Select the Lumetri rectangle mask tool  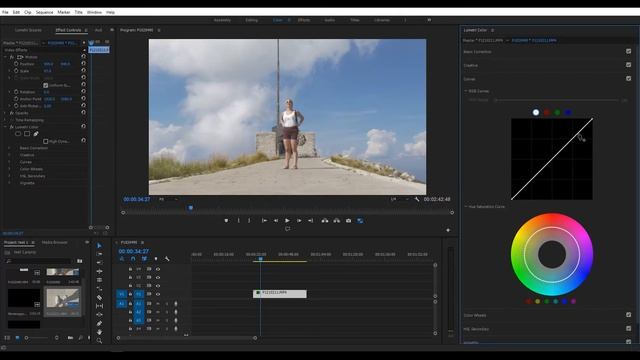tap(27, 133)
